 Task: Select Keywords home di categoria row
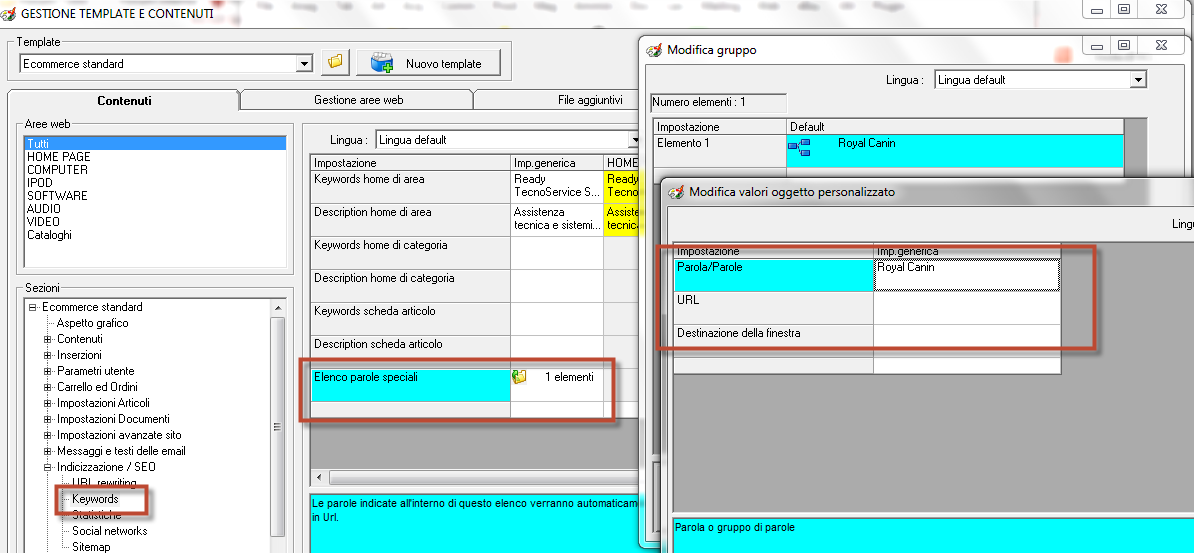(410, 252)
